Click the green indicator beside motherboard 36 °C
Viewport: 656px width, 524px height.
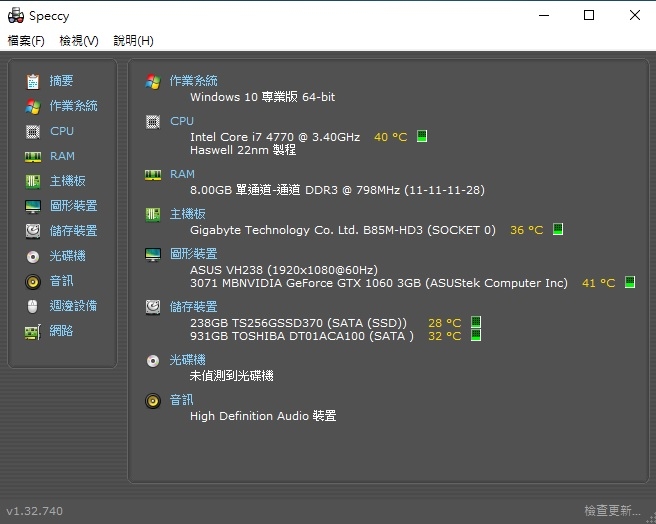tap(558, 229)
